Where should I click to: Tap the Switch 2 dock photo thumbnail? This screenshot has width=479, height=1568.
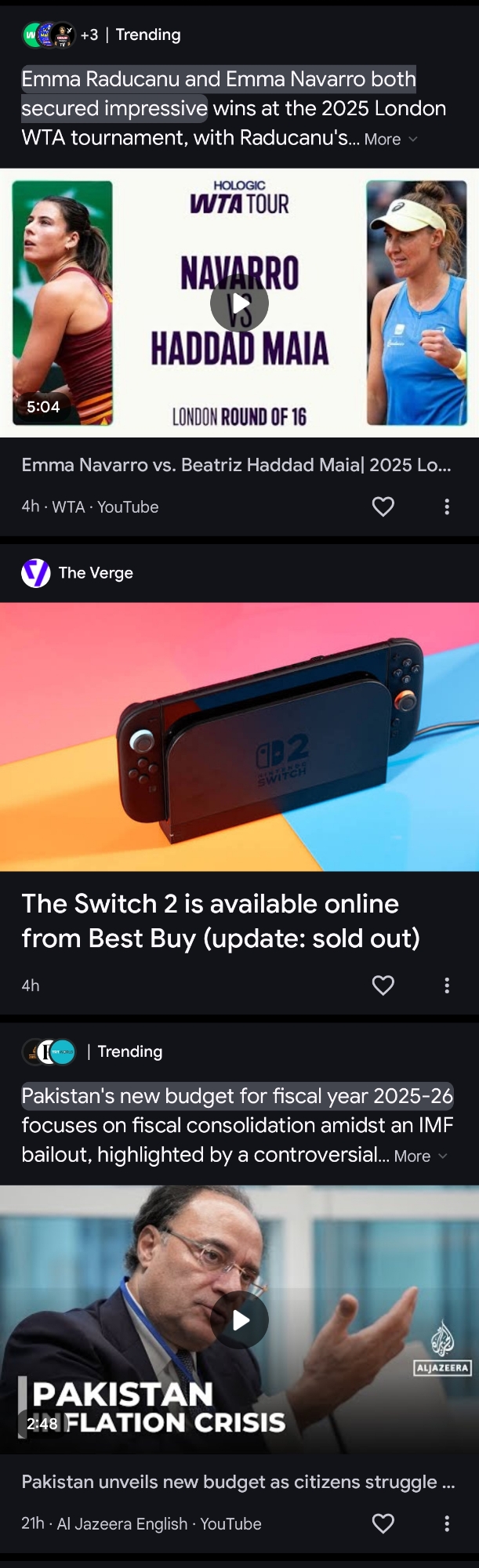(x=239, y=737)
